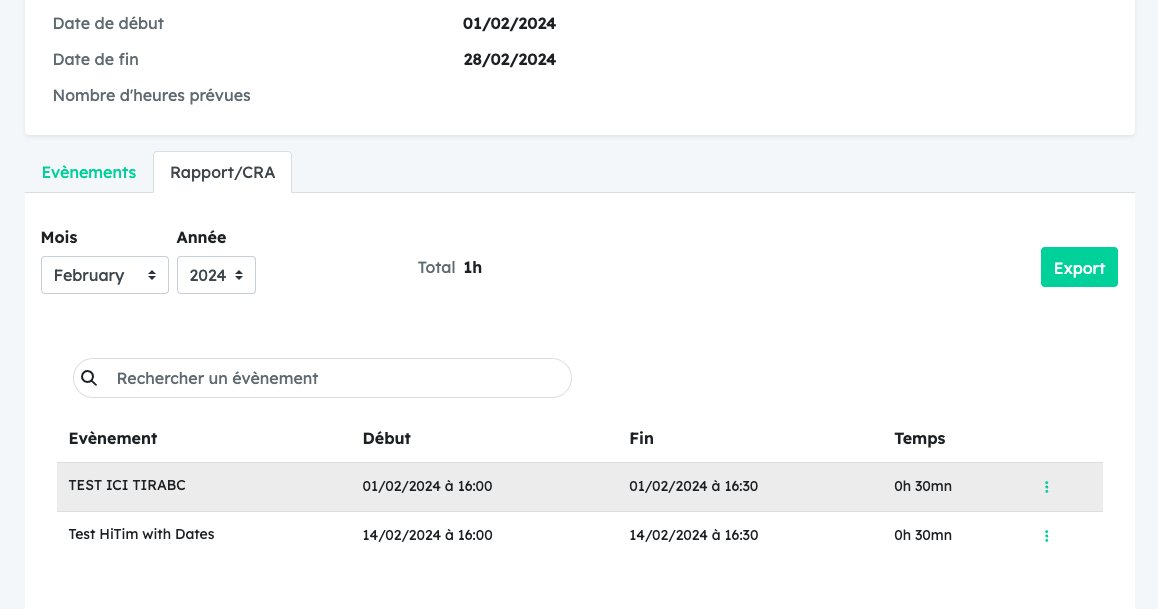Click the Temps column header
Viewport: 1158px width, 609px height.
[x=919, y=438]
